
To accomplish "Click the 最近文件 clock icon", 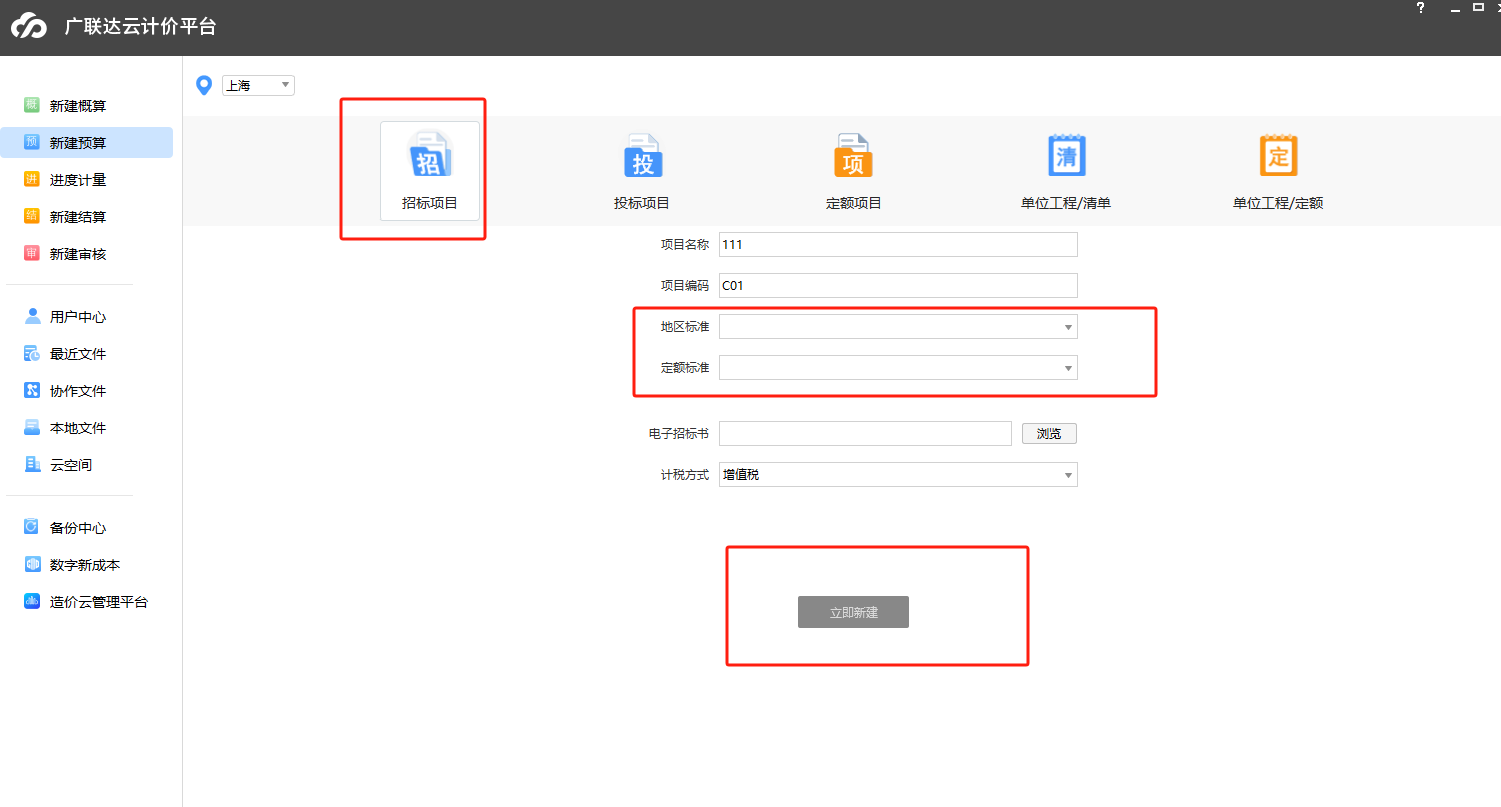I will (x=32, y=353).
